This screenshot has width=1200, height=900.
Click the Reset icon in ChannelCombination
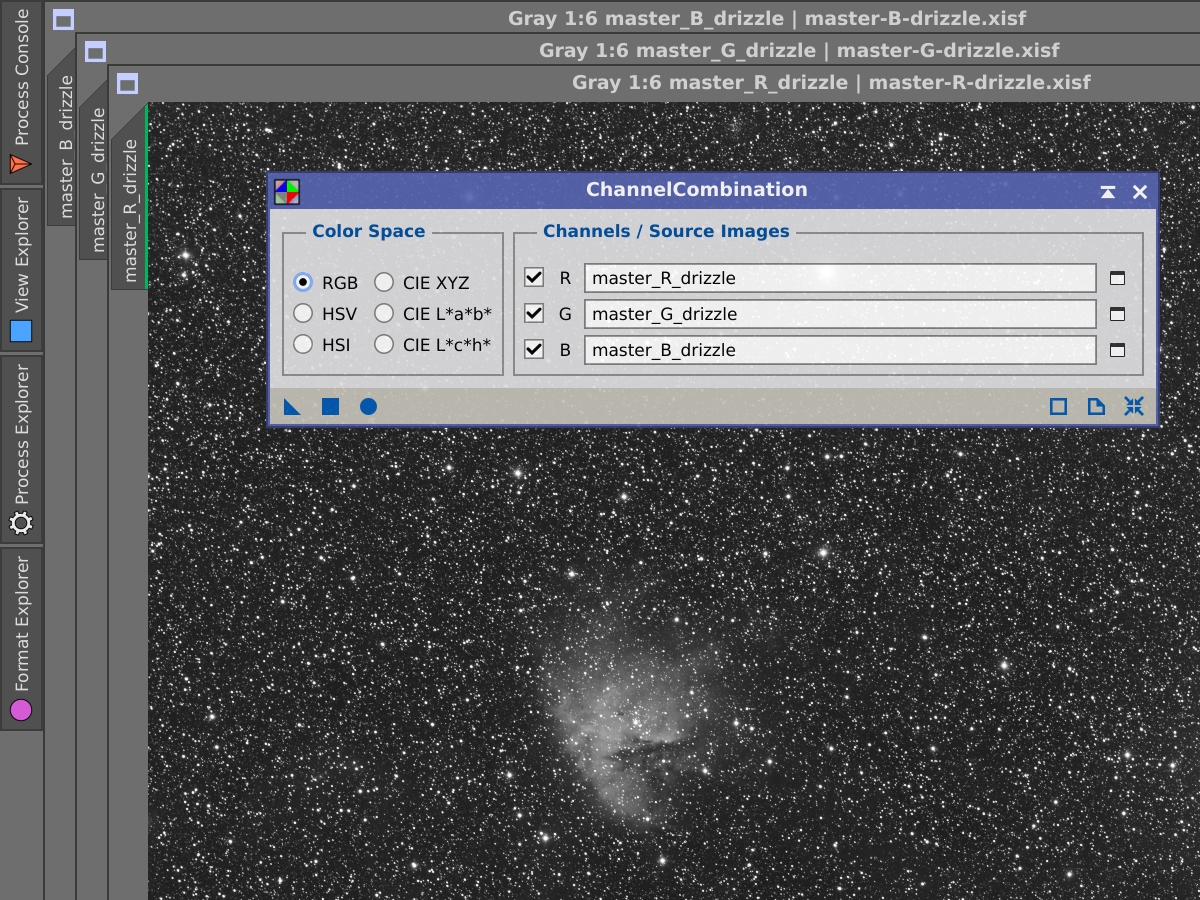coord(1134,406)
